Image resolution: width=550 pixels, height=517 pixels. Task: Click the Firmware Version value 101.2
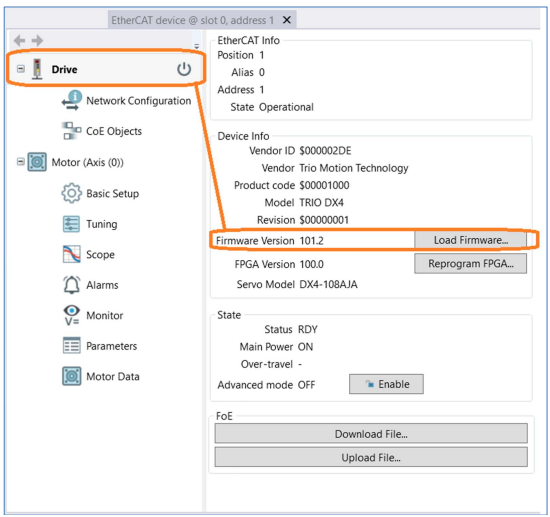pyautogui.click(x=311, y=241)
